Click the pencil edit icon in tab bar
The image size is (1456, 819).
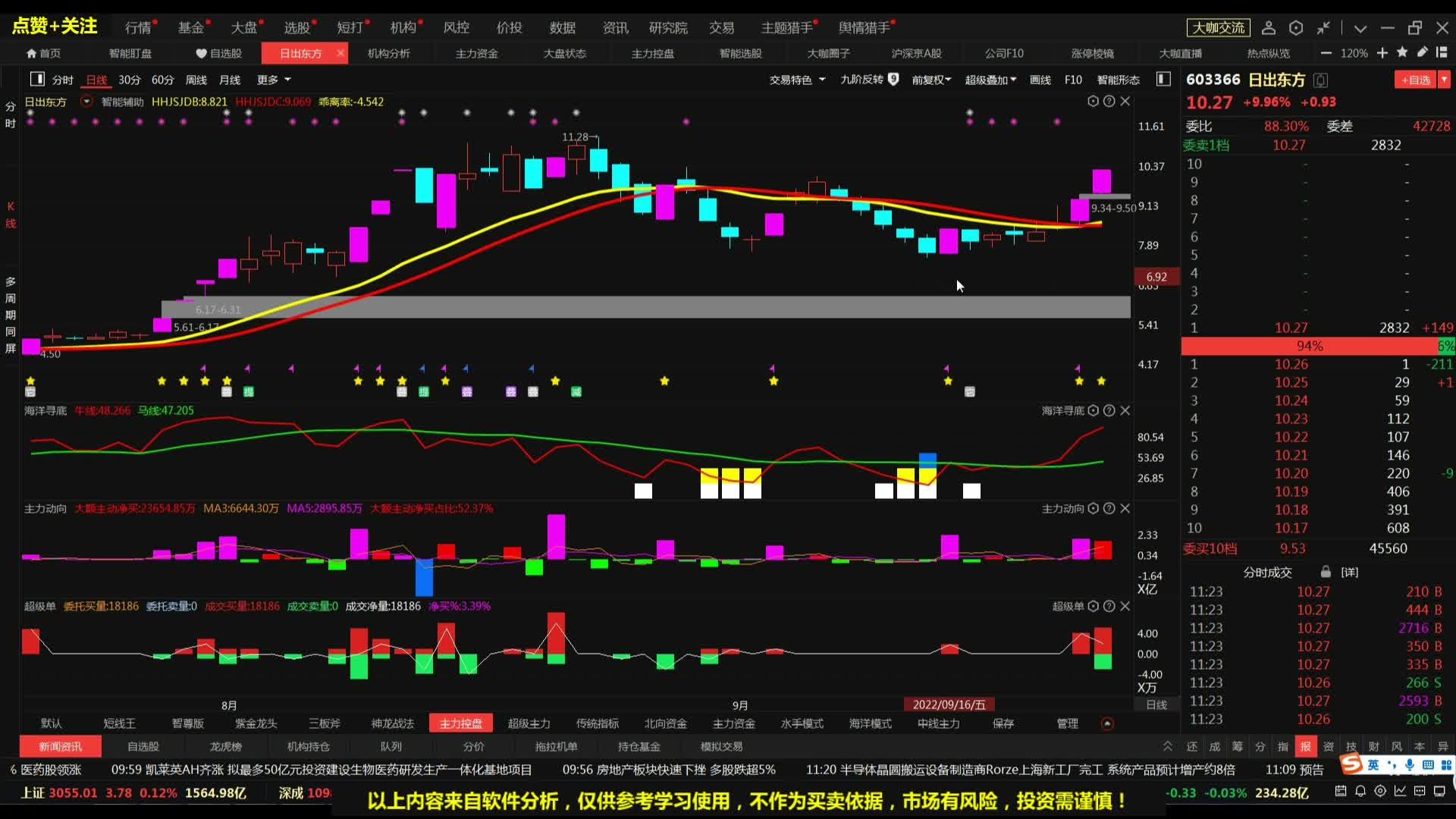click(x=1423, y=52)
